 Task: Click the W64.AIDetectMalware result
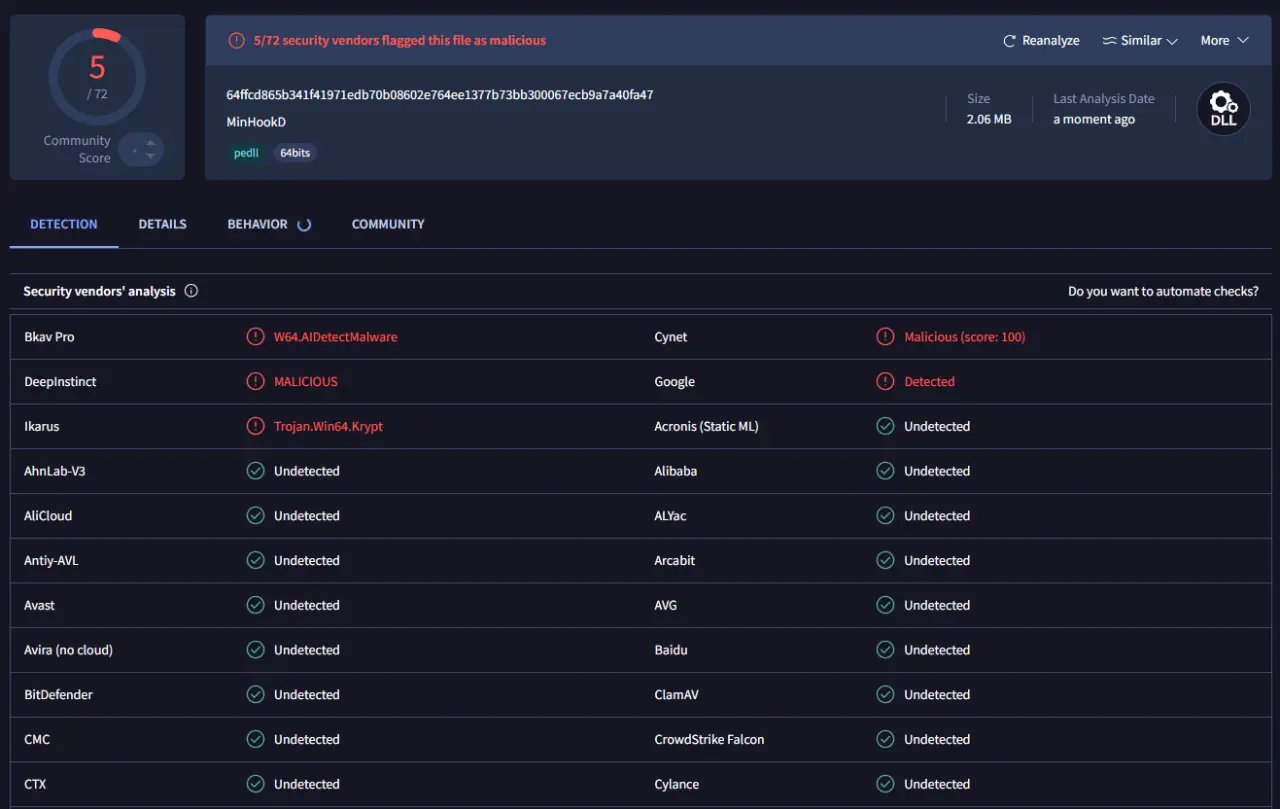click(x=336, y=337)
